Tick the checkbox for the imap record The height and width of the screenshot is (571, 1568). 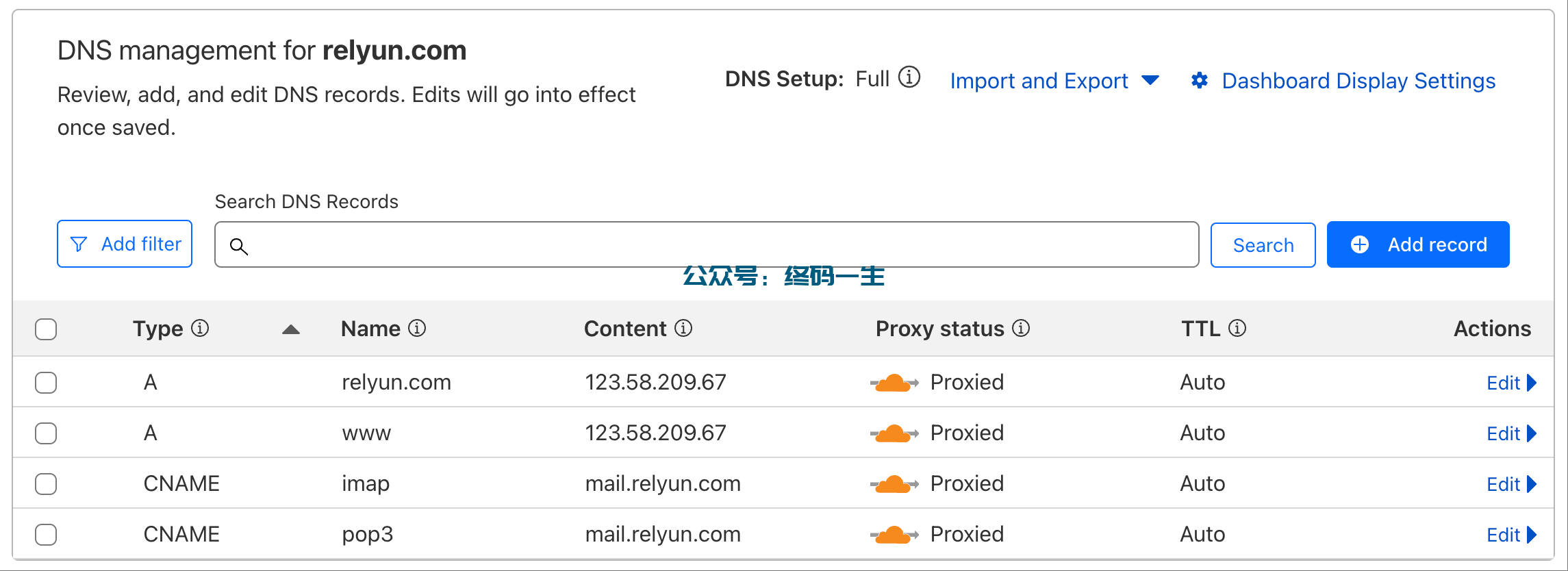coord(46,484)
